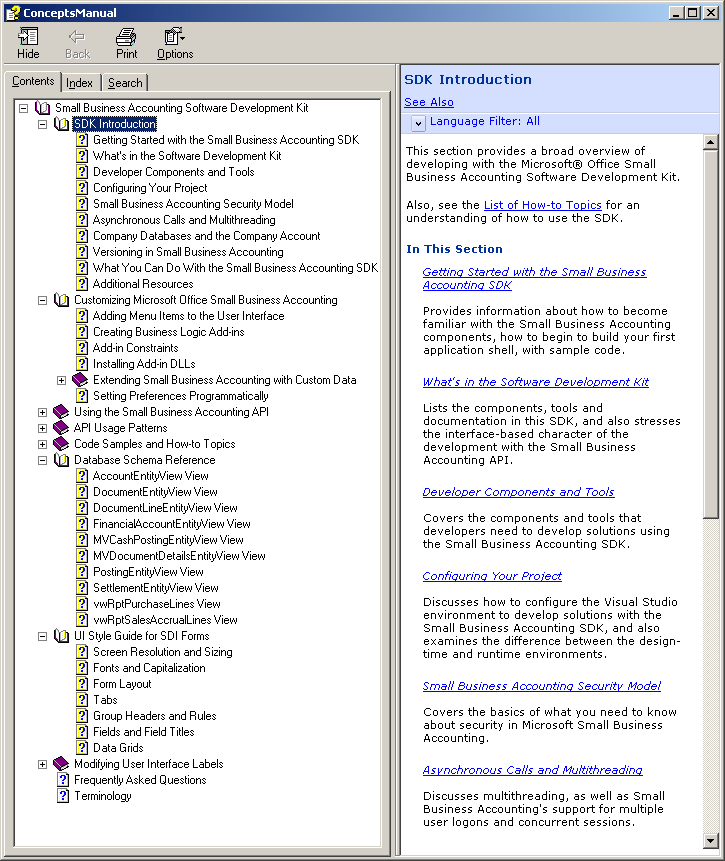Select MVCashPostingEntityView View topic
This screenshot has height=861, width=725.
168,540
